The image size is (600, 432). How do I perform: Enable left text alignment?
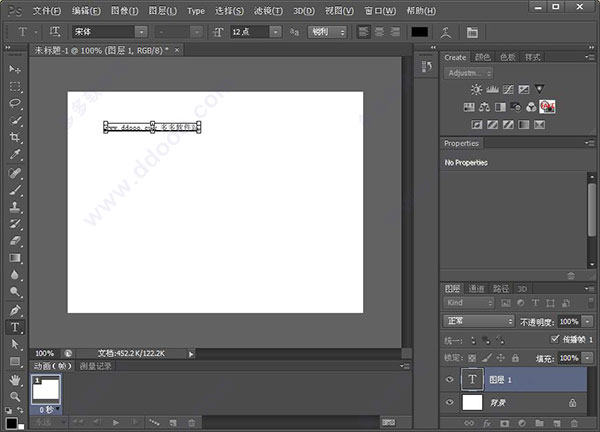[363, 32]
